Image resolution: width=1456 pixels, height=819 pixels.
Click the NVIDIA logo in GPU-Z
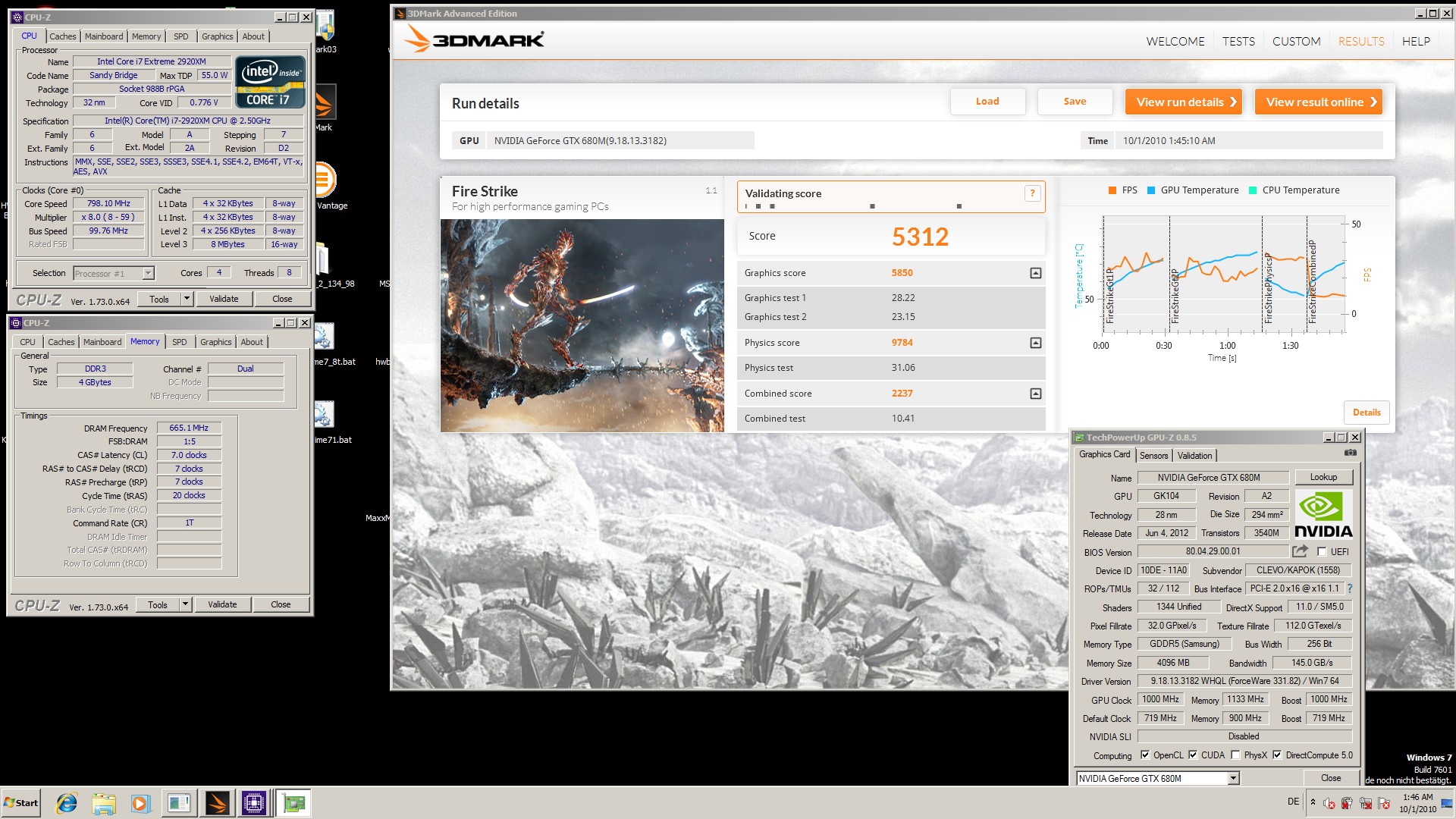[x=1323, y=514]
